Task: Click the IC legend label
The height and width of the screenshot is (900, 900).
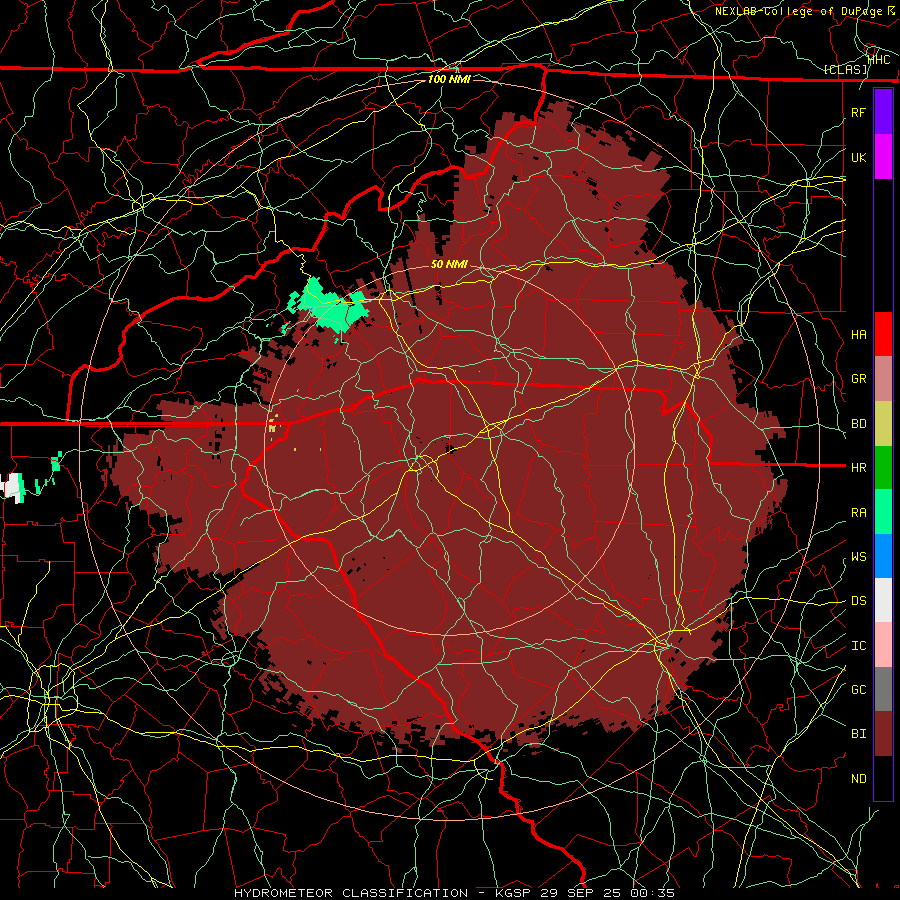Action: 859,646
